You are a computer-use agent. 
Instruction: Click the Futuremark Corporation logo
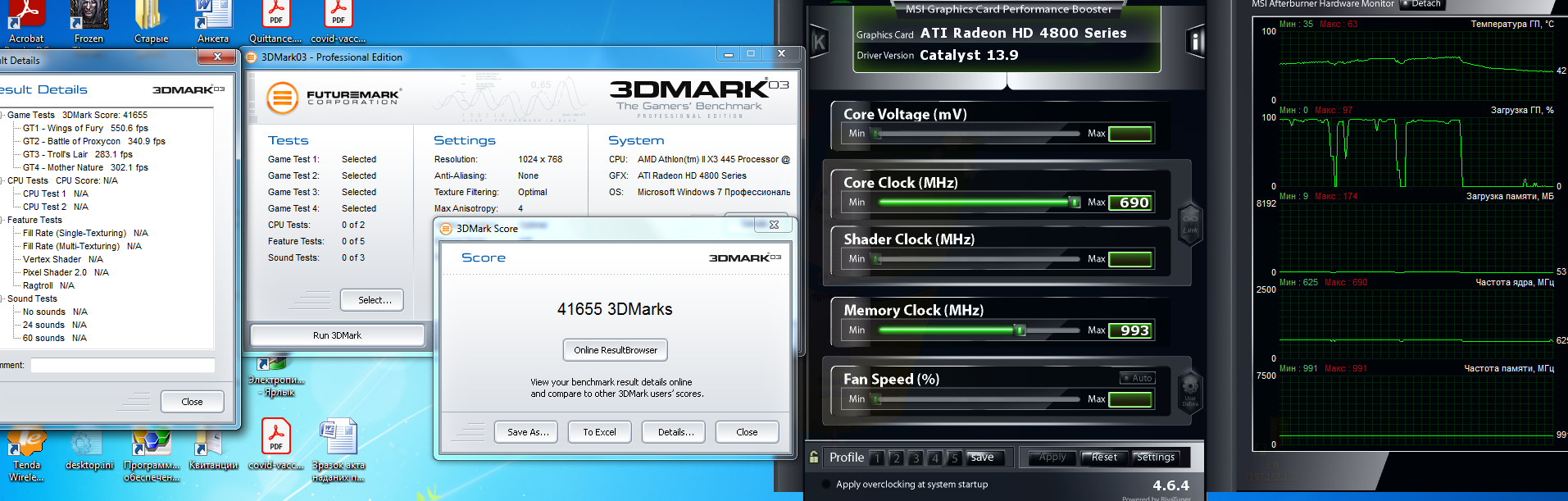[334, 98]
